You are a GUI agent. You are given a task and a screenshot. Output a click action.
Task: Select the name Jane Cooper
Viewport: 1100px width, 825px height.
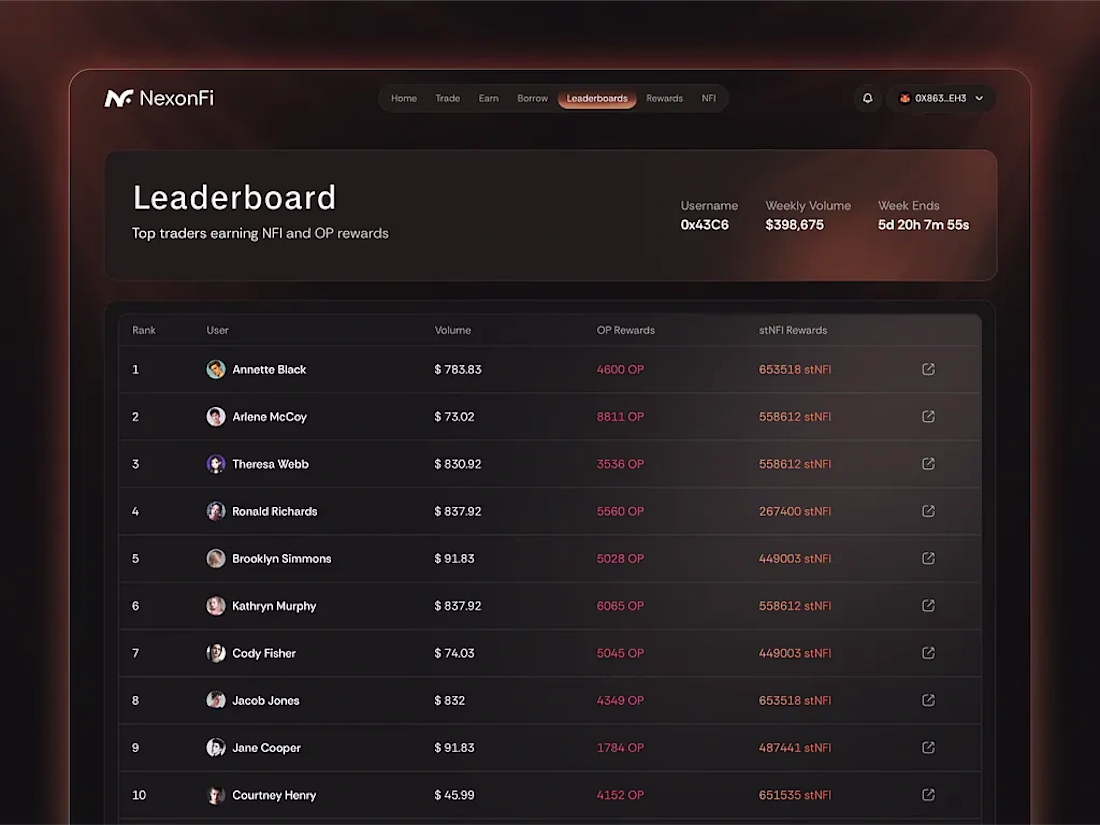click(266, 748)
